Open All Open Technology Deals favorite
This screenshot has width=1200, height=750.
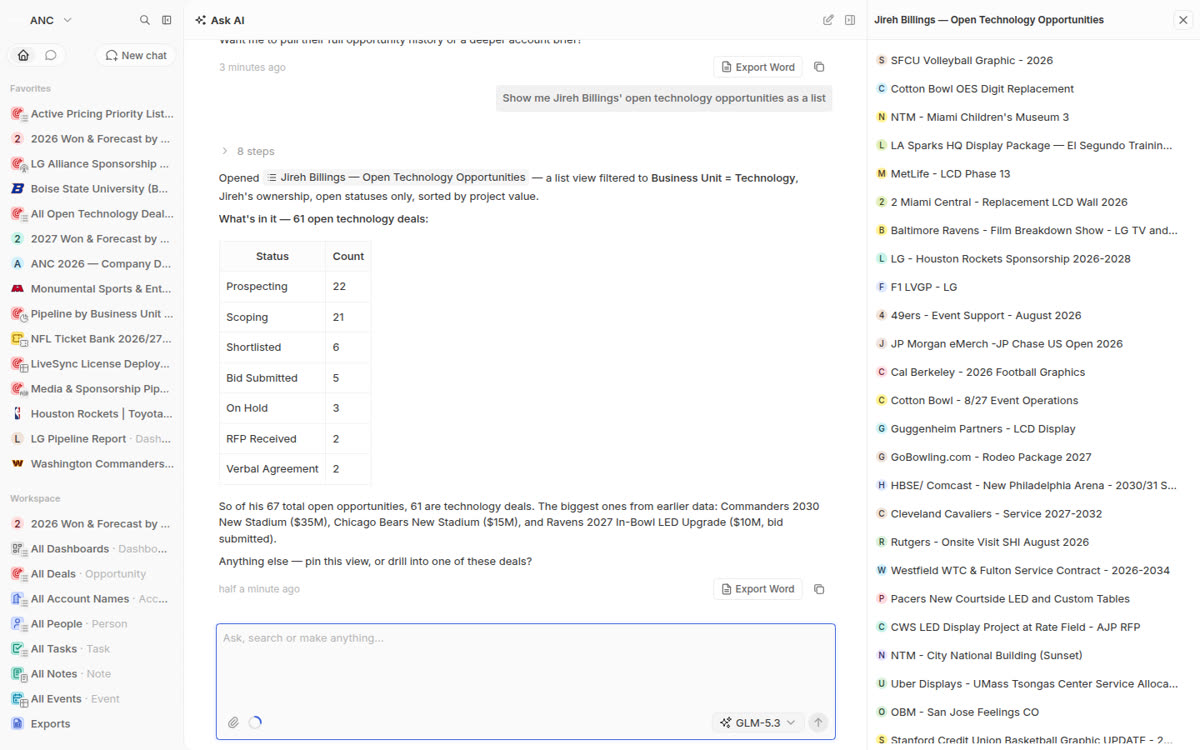(92, 214)
